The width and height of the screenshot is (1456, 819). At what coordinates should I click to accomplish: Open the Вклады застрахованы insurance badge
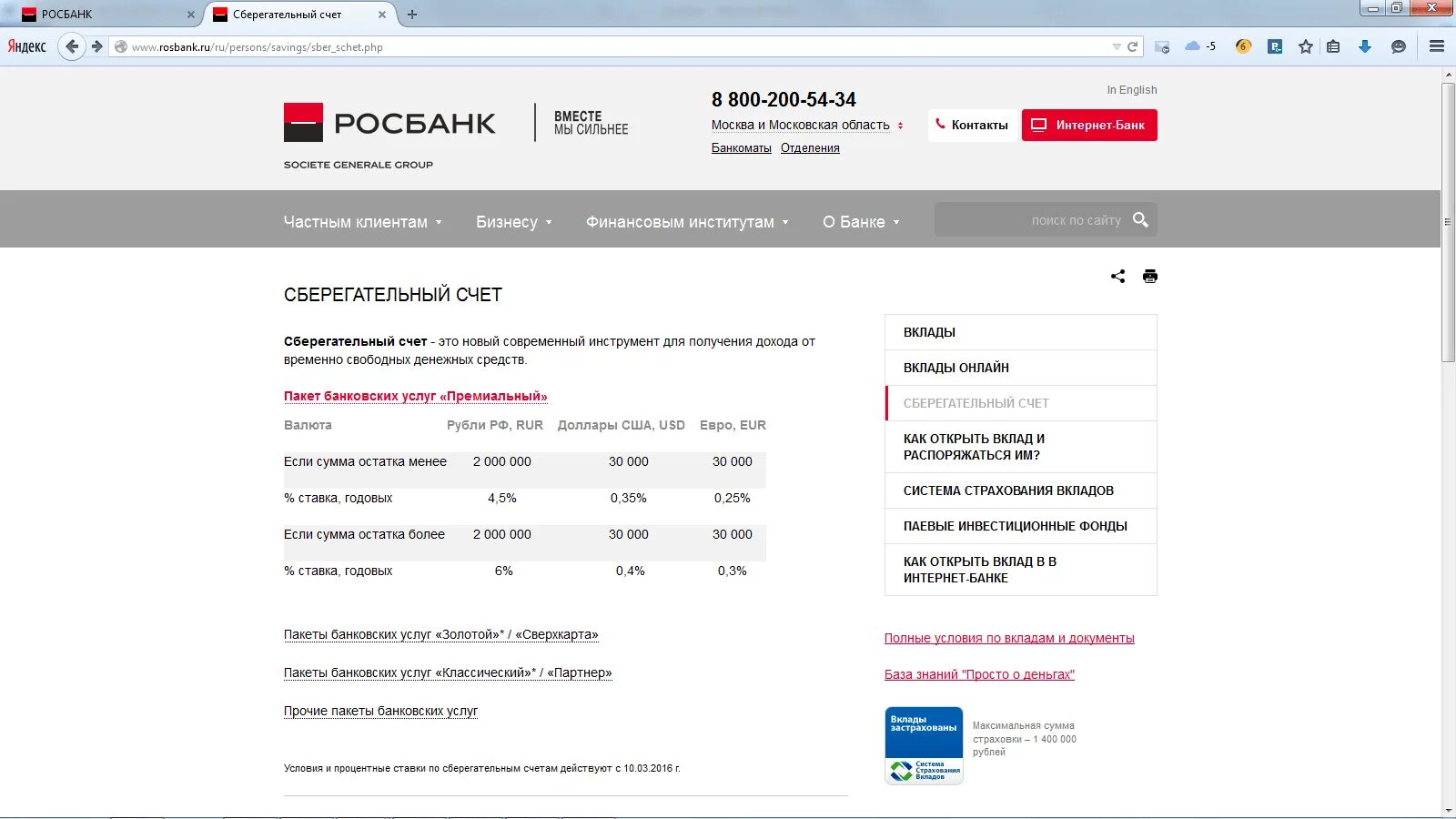pos(924,745)
